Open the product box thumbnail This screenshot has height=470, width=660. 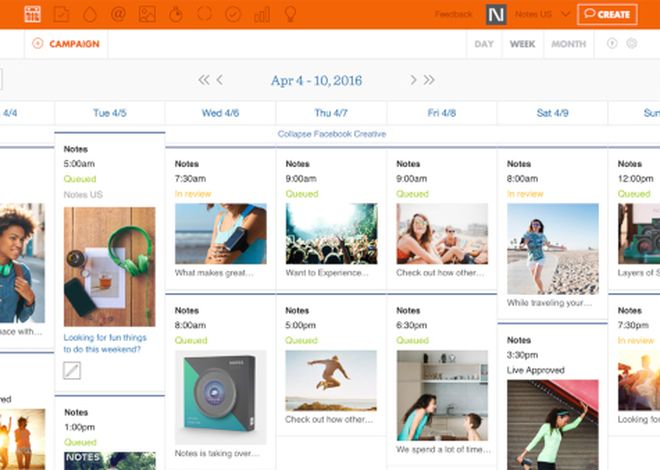coord(221,397)
